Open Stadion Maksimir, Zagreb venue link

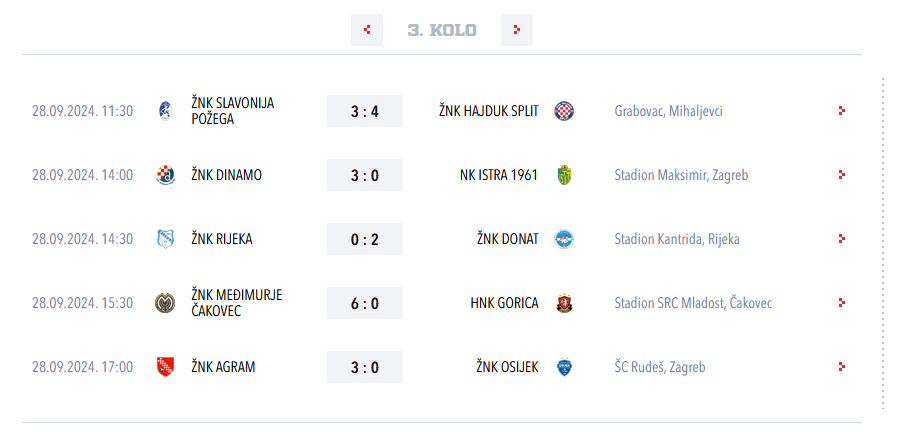pyautogui.click(x=681, y=175)
